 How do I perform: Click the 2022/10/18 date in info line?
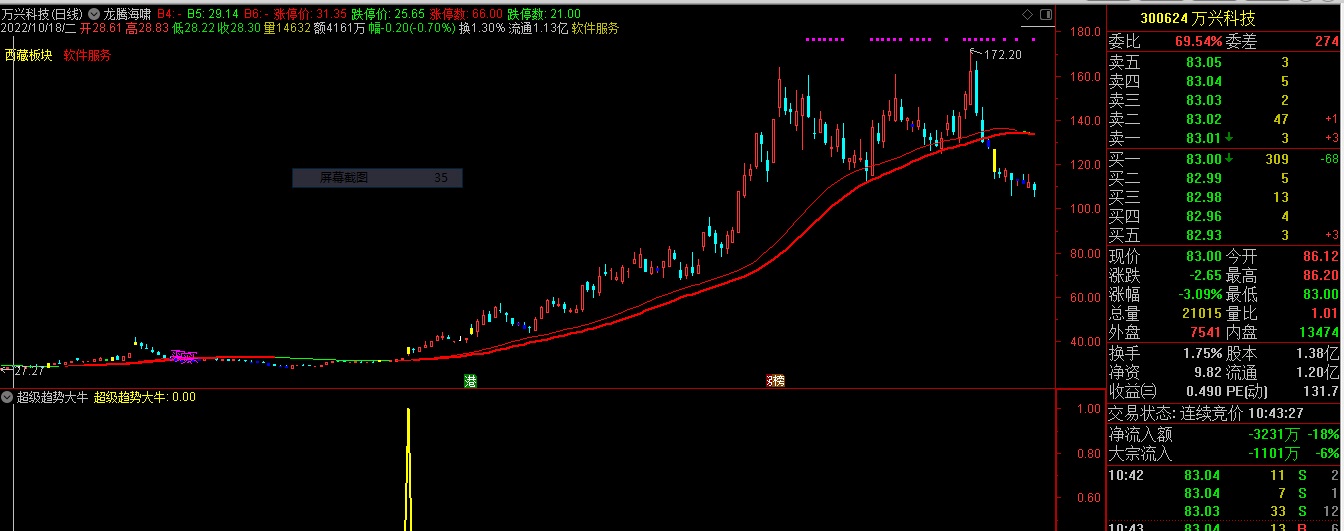pos(37,28)
